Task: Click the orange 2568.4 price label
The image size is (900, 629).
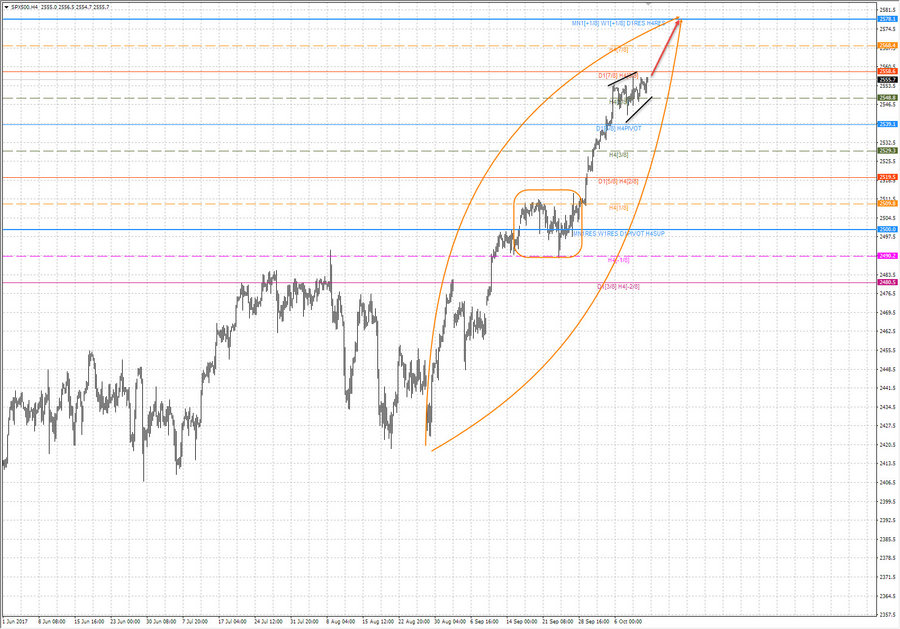Action: pos(886,46)
